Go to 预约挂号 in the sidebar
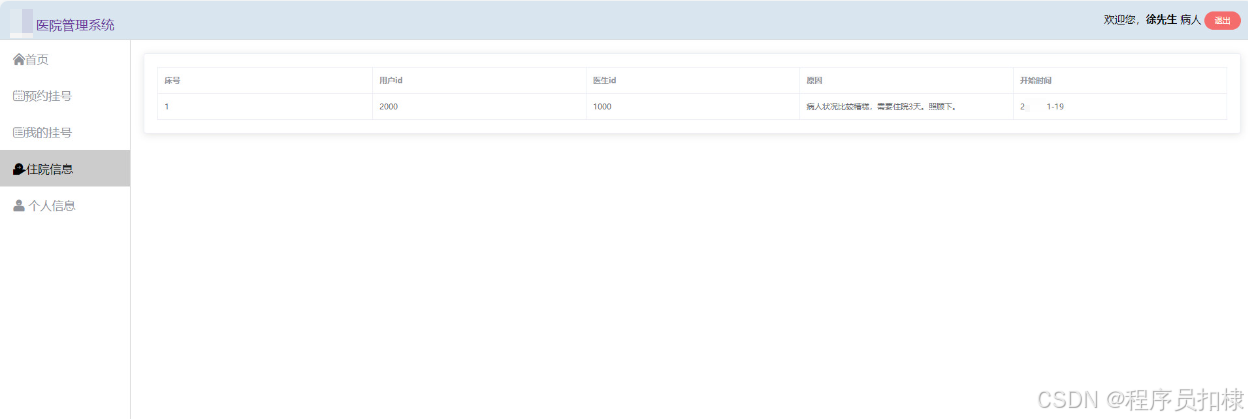1248x419 pixels. pos(65,96)
